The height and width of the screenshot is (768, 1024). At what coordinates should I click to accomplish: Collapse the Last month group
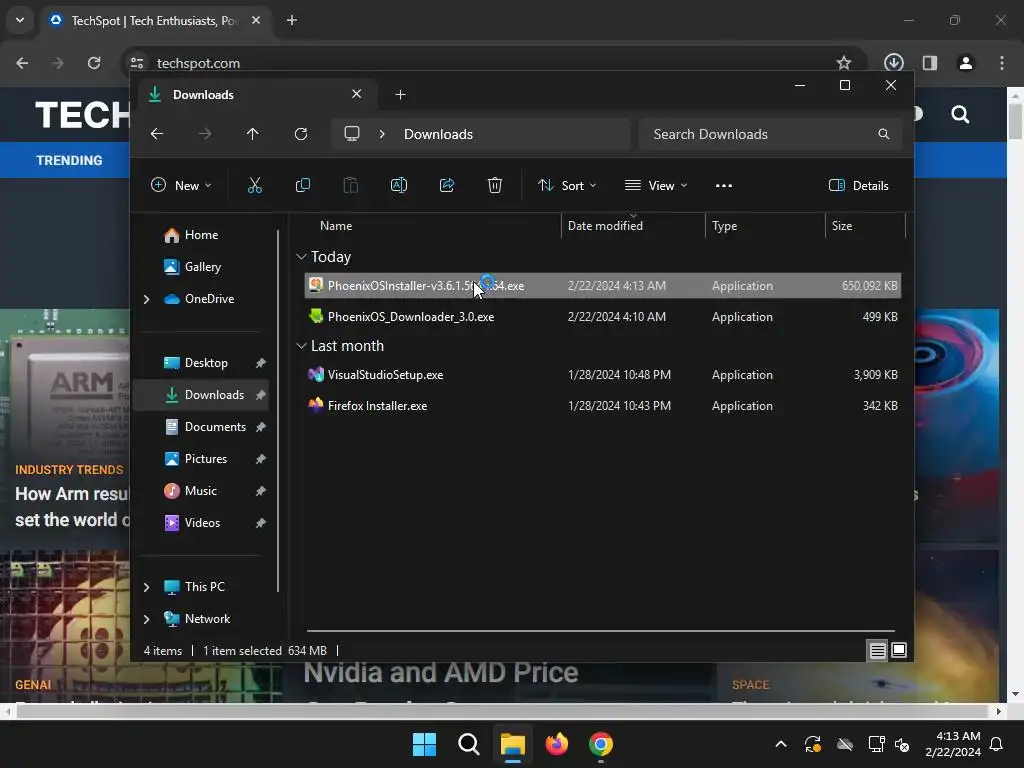301,345
